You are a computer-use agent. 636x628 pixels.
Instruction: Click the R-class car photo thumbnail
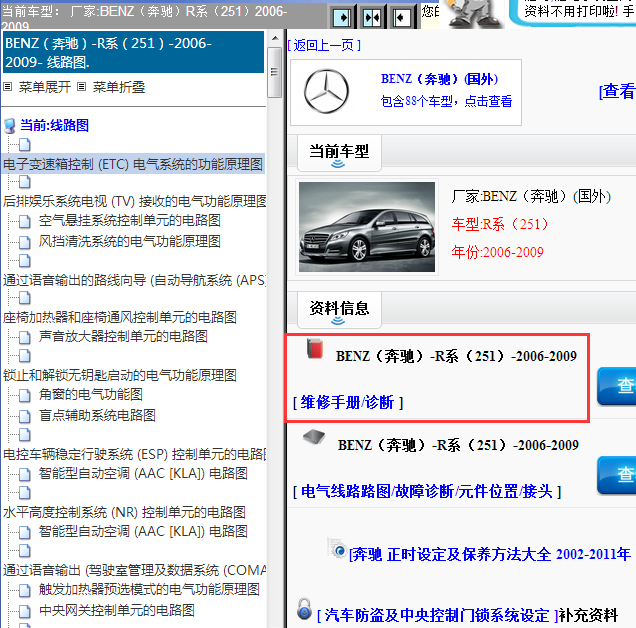pyautogui.click(x=367, y=227)
